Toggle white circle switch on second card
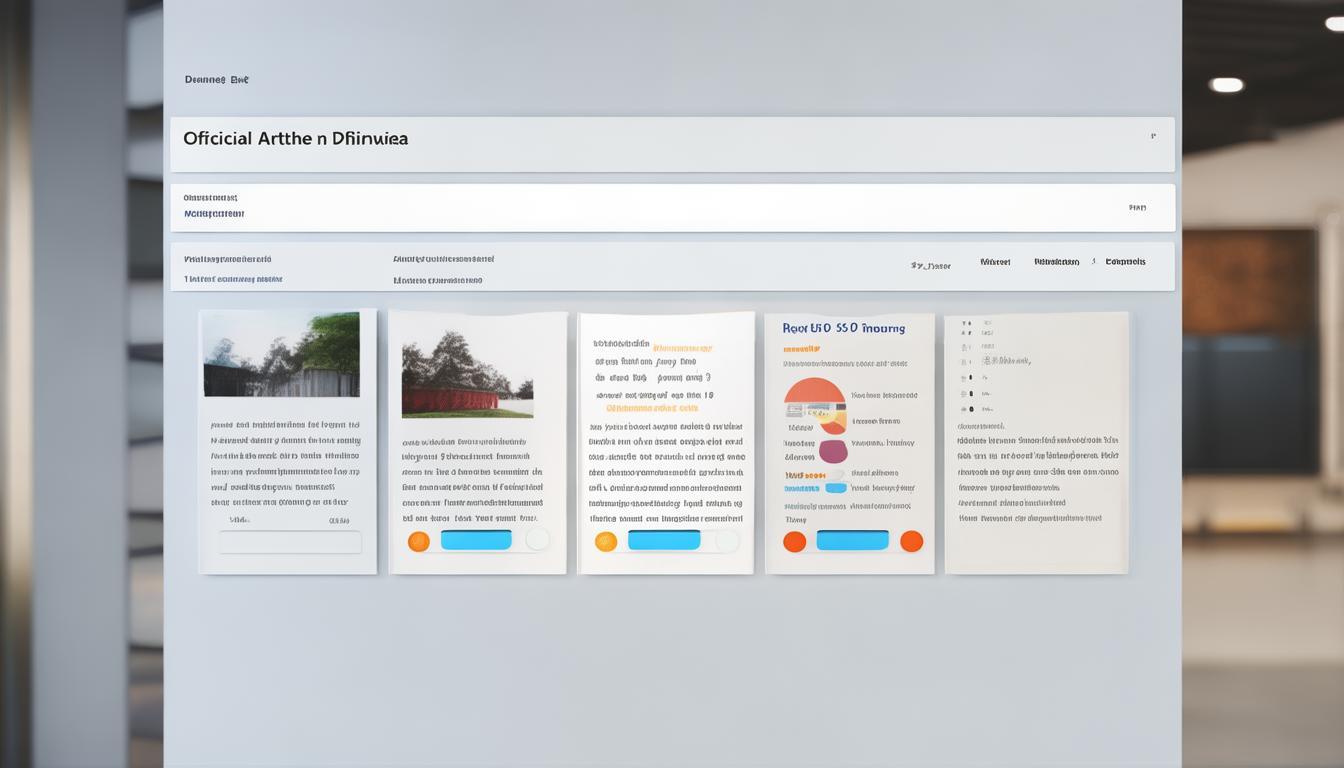The height and width of the screenshot is (768, 1344). point(538,540)
